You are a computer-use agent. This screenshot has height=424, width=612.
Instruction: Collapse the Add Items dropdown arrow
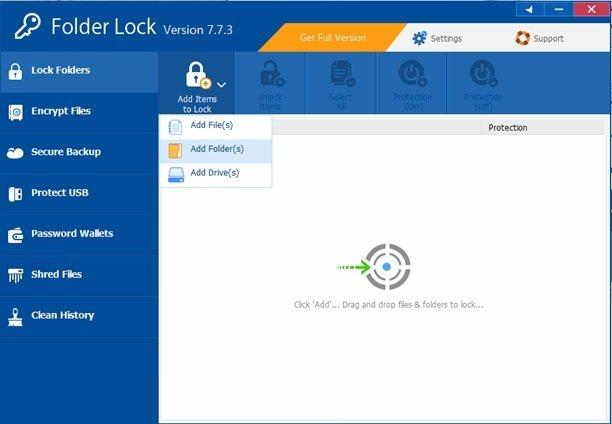coord(221,84)
